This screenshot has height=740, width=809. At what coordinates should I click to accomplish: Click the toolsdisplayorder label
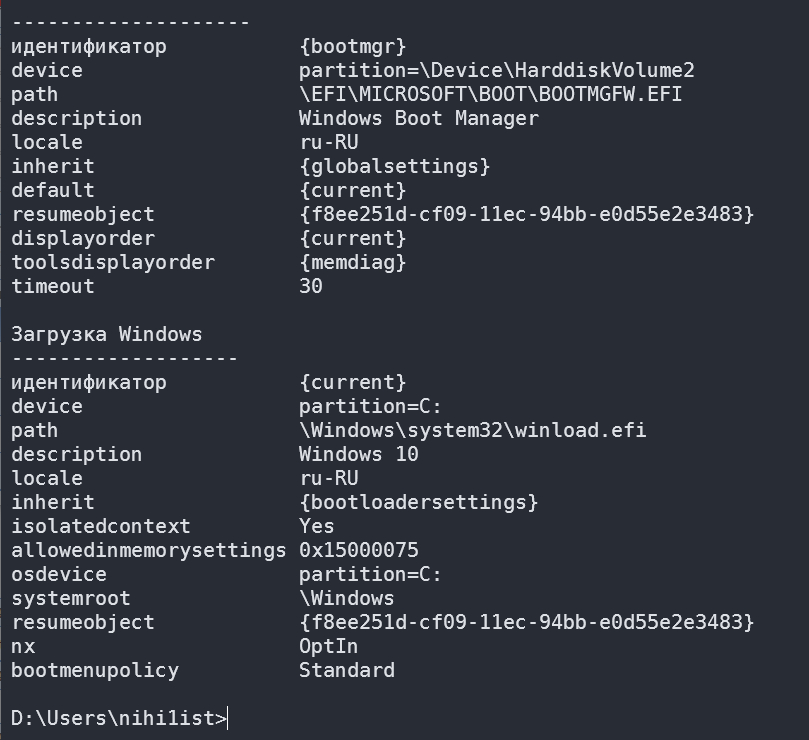112,263
